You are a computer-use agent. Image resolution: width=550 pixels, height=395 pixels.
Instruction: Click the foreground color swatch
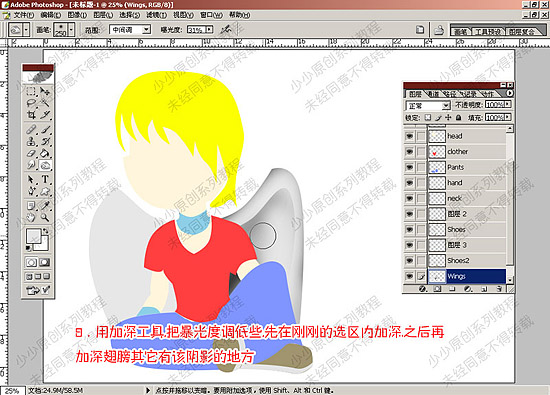coord(33,236)
